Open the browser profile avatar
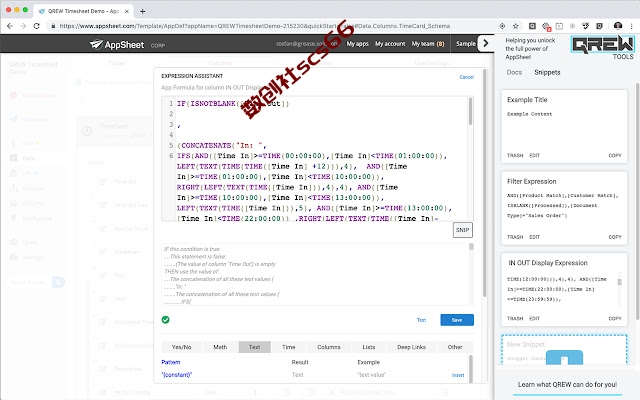Viewport: 640px width, 400px height. pyautogui.click(x=618, y=26)
